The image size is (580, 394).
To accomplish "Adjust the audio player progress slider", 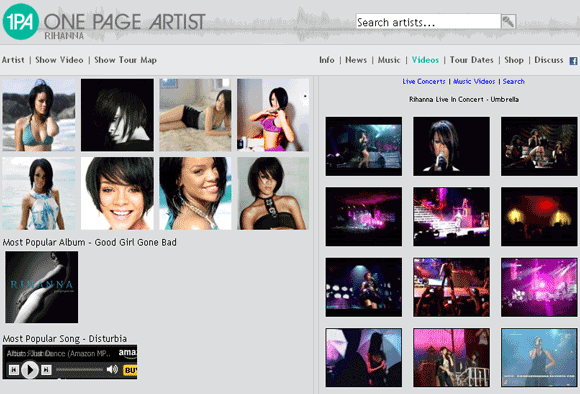I will [79, 369].
